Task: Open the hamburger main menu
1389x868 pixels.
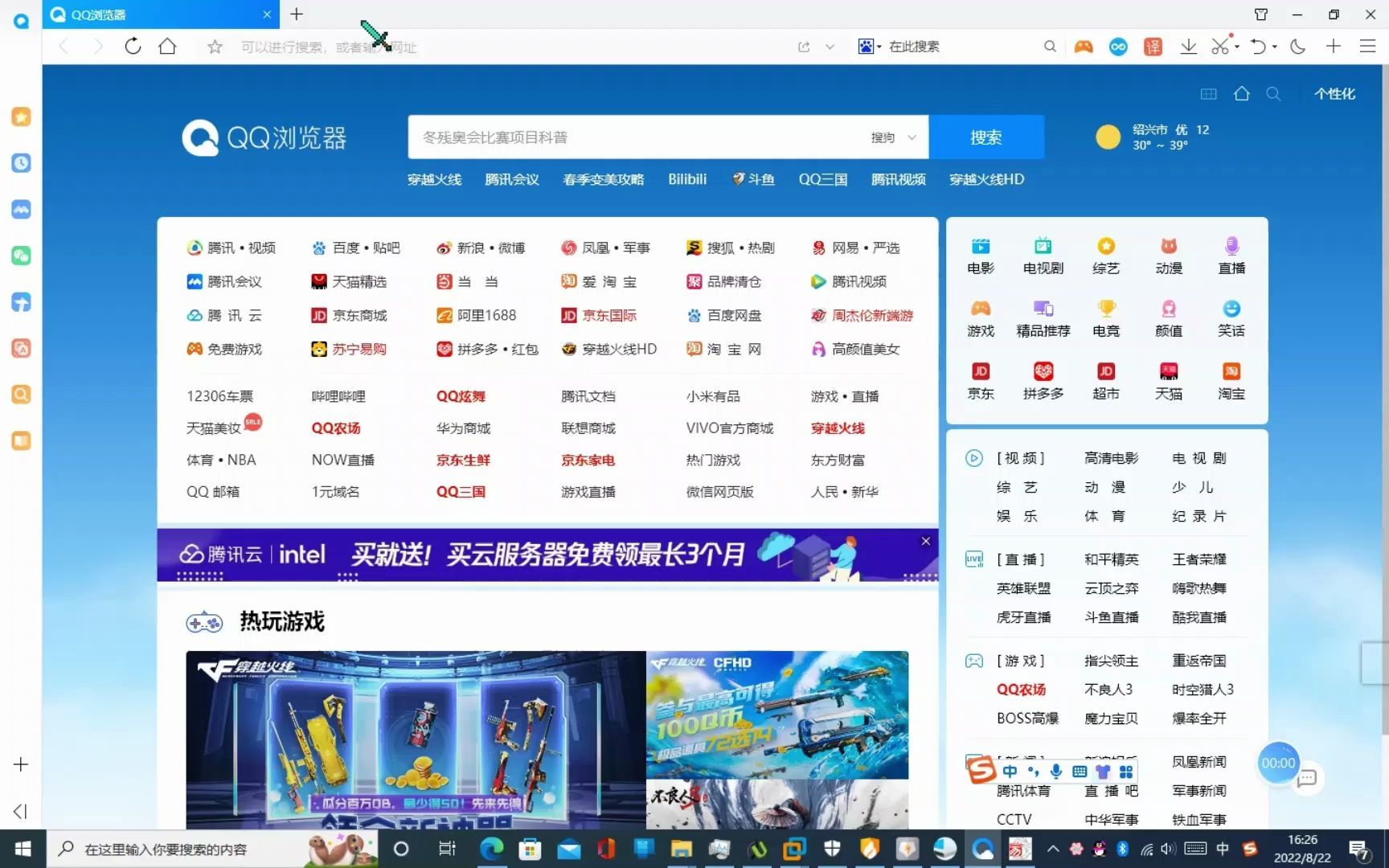Action: point(1367,47)
